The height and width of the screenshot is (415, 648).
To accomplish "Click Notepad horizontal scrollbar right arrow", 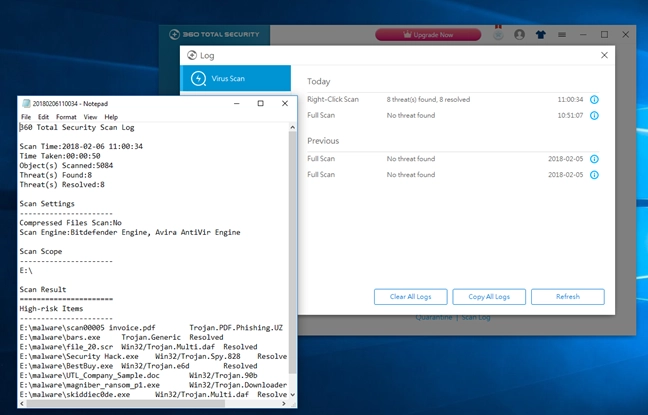I will coord(284,403).
